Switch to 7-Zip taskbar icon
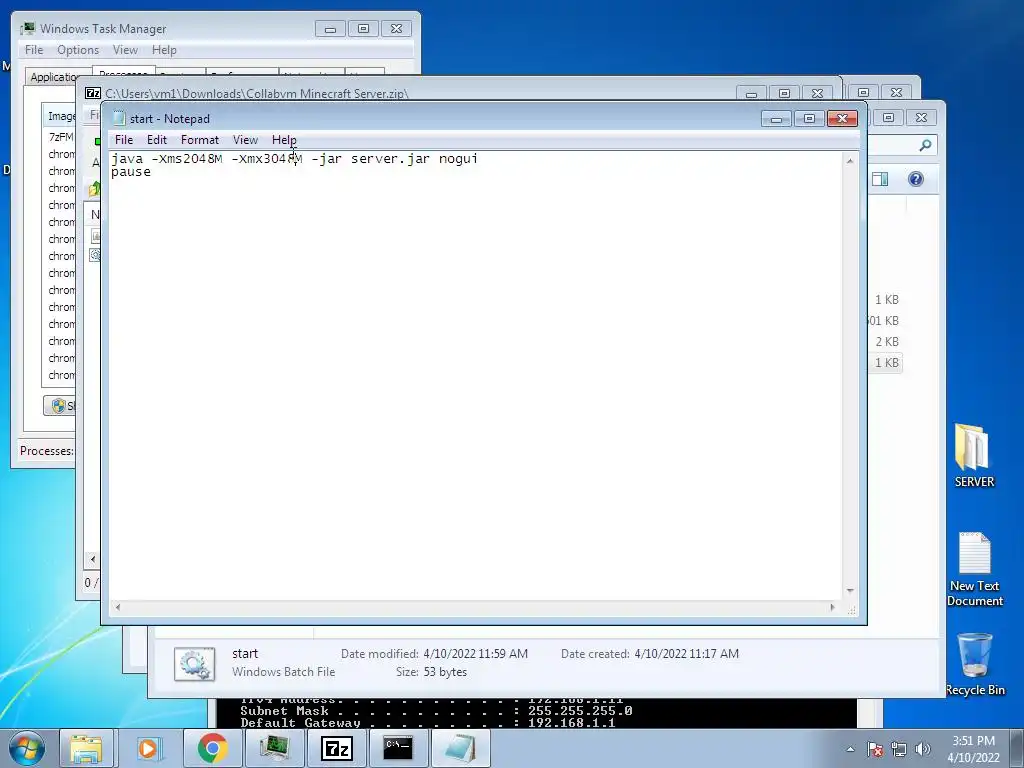 coord(337,748)
